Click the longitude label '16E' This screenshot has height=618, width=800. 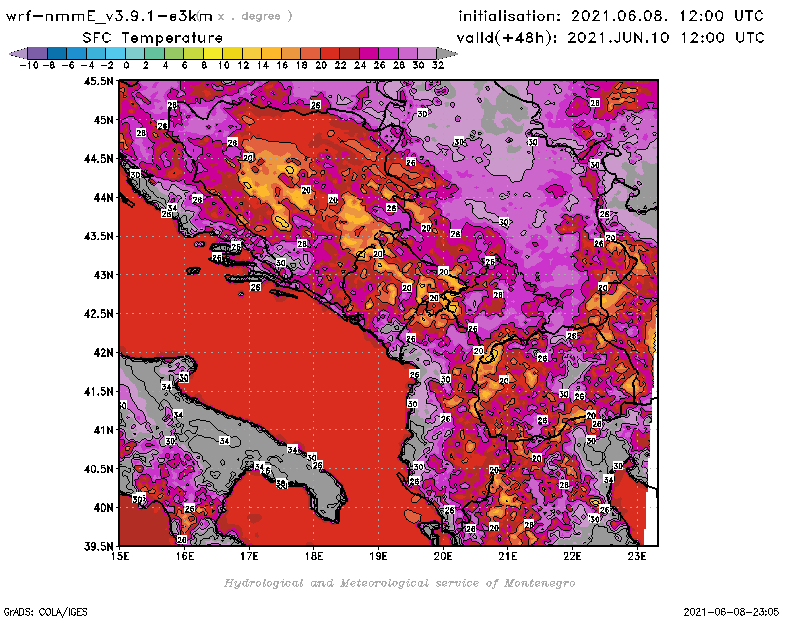(185, 557)
